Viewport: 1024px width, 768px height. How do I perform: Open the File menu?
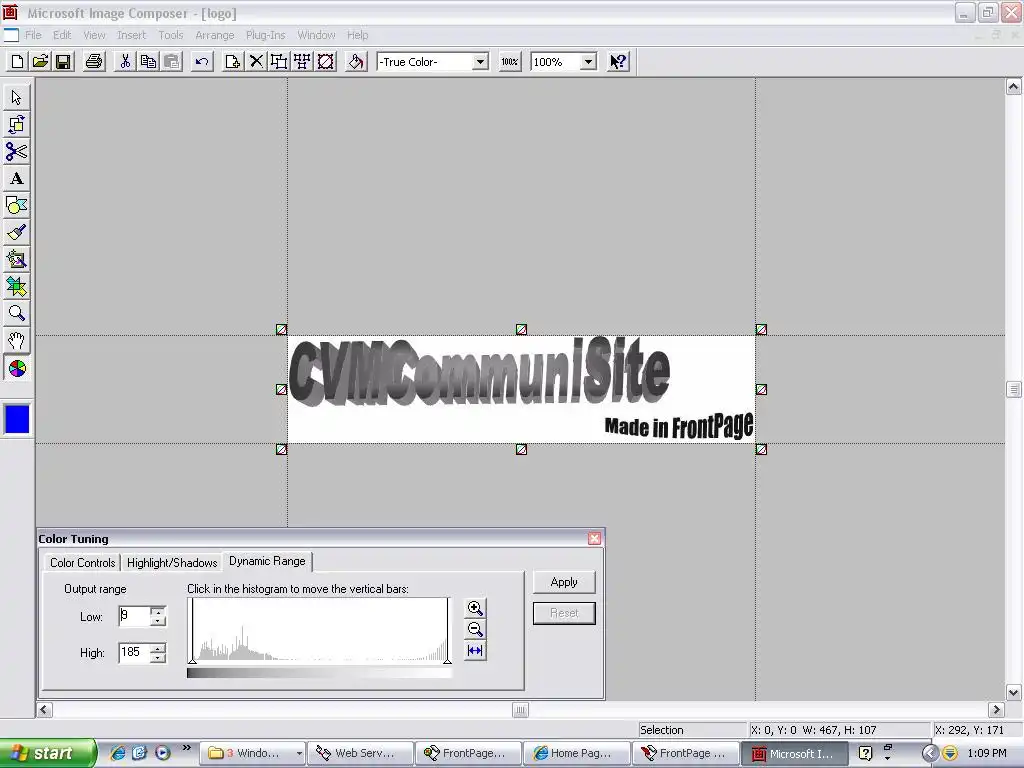pyautogui.click(x=33, y=35)
